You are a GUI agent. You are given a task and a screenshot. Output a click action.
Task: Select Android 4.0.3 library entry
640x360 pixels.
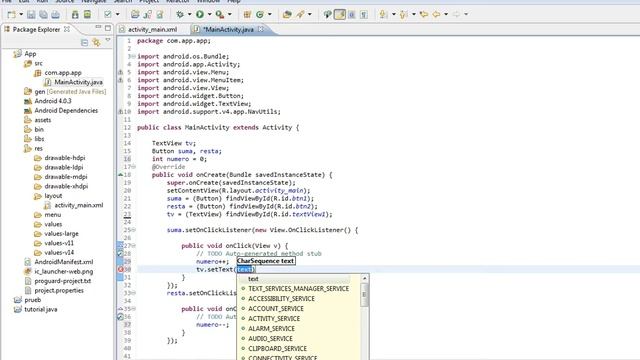tap(53, 101)
